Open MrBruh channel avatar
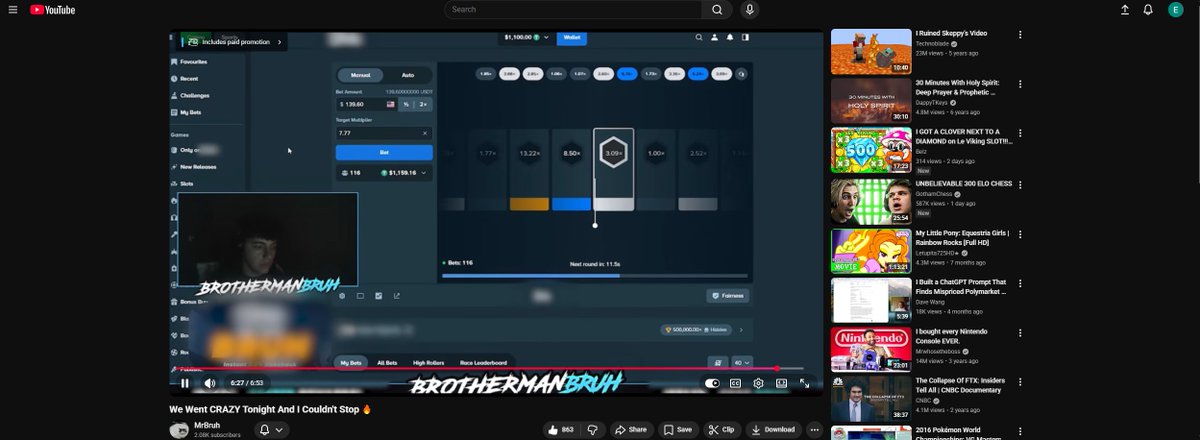1200x440 pixels. coord(179,430)
